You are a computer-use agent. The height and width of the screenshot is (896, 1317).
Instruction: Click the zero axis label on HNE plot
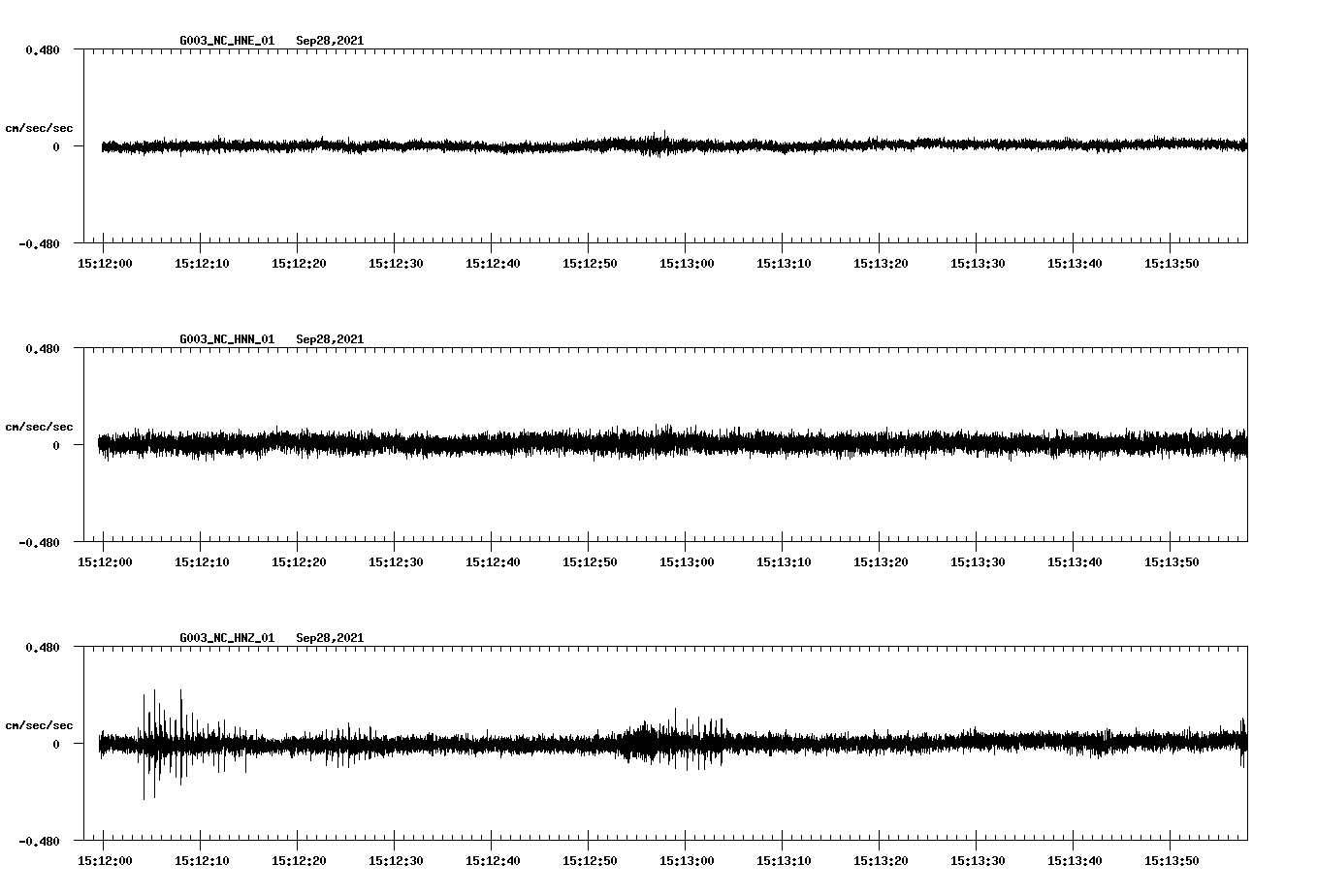56,147
